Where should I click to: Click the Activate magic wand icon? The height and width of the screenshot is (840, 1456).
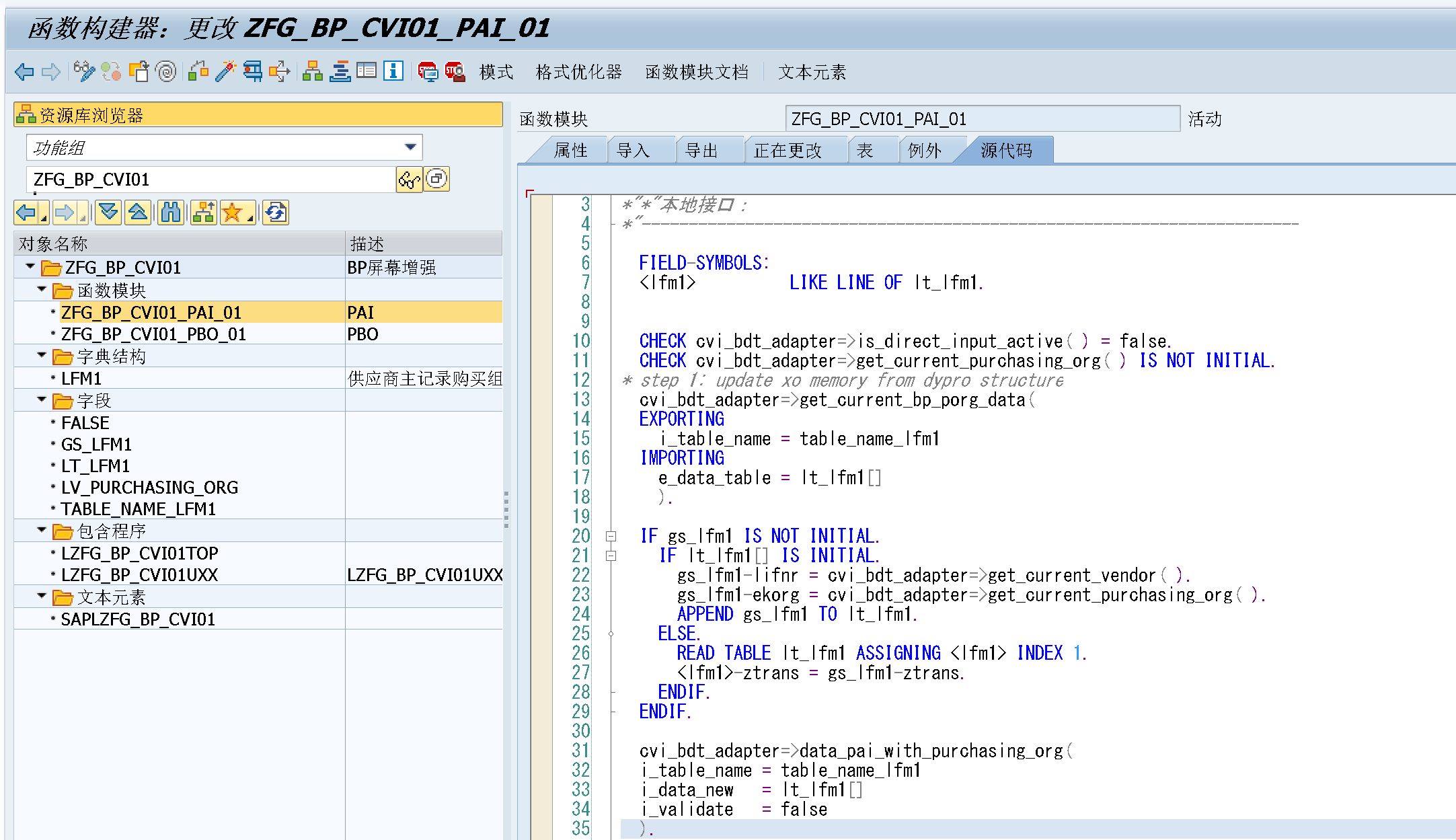(225, 71)
